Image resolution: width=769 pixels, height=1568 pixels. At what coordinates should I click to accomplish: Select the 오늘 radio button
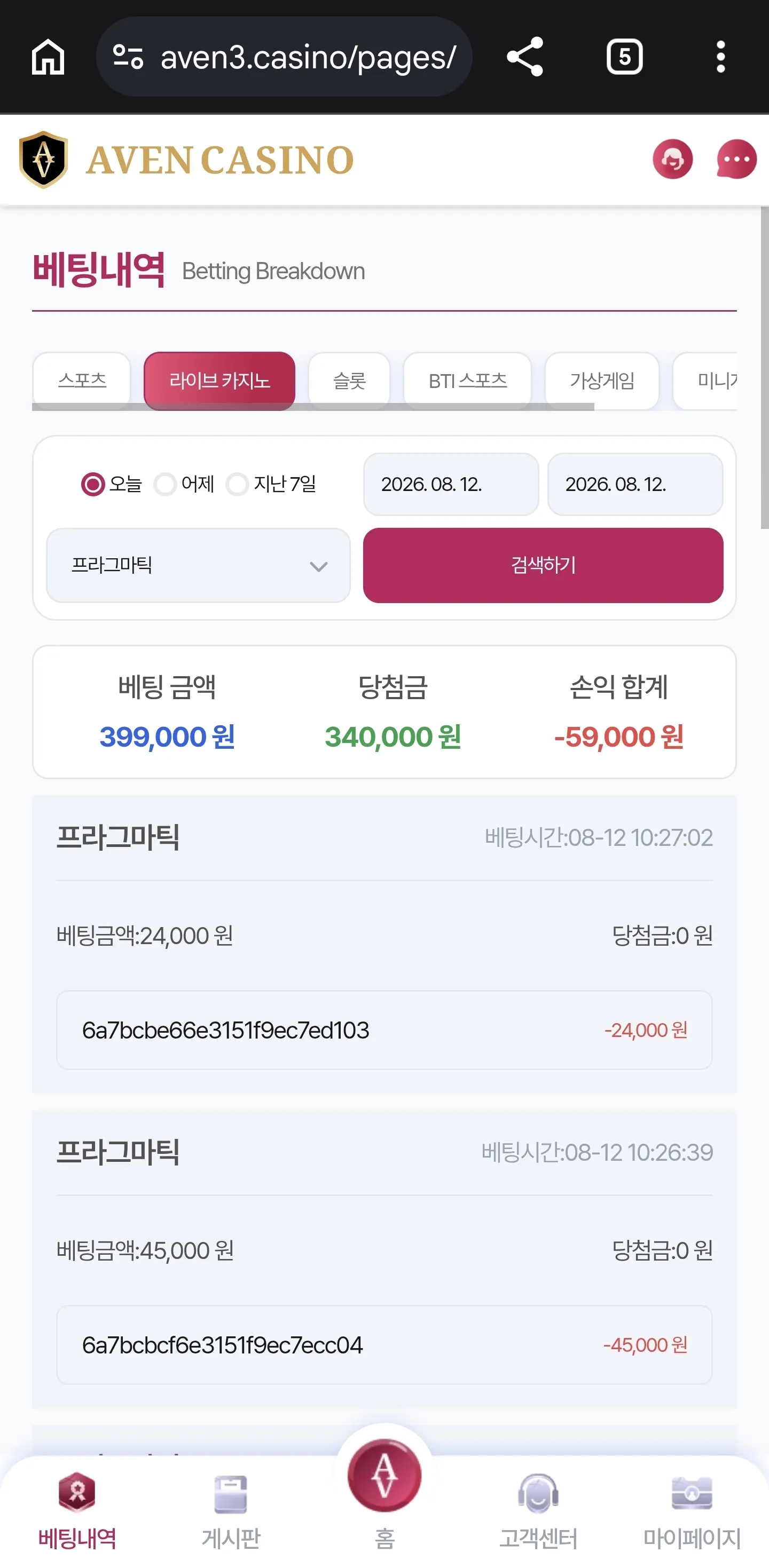(93, 485)
